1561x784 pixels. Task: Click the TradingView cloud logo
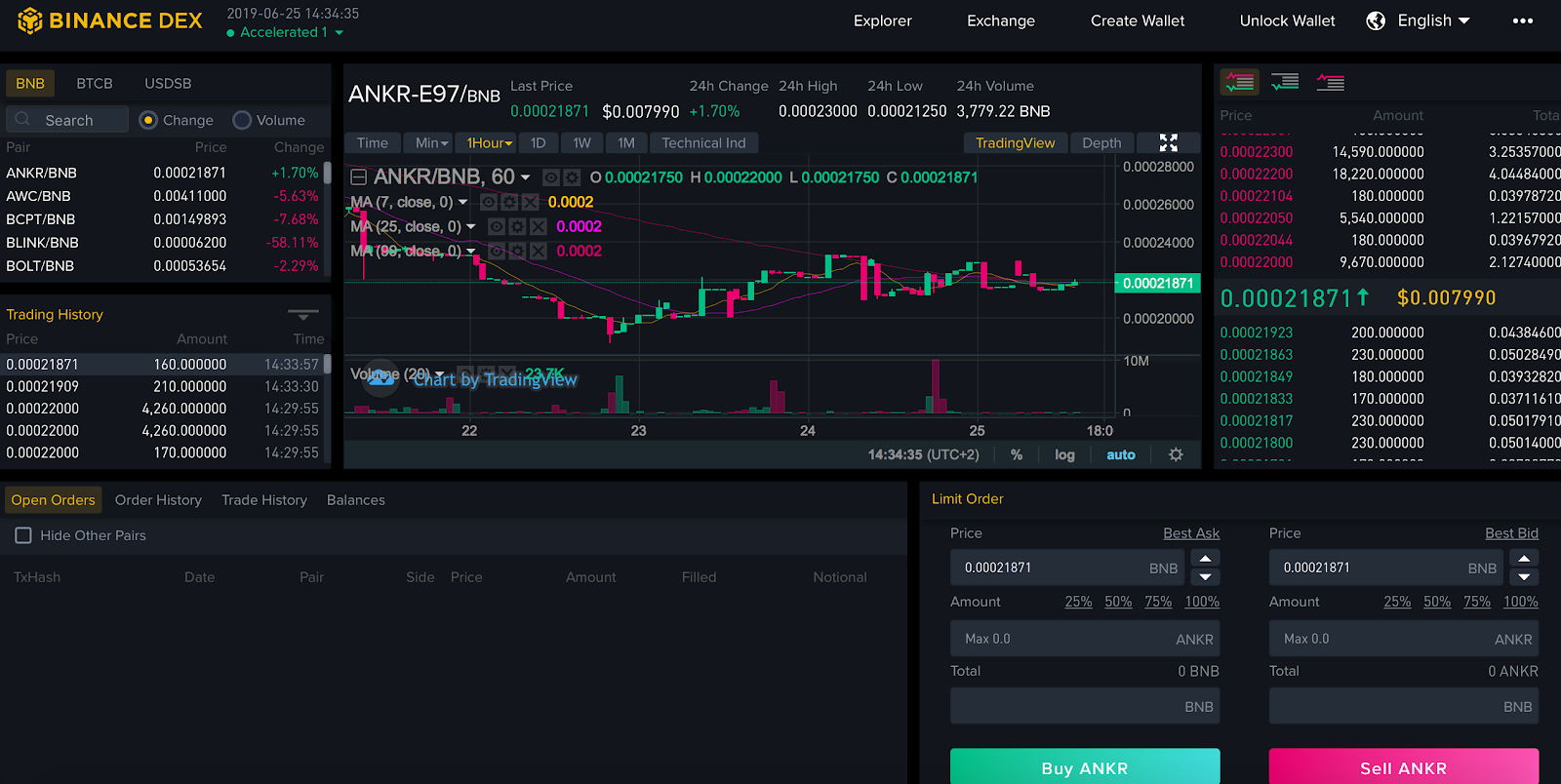(x=380, y=378)
